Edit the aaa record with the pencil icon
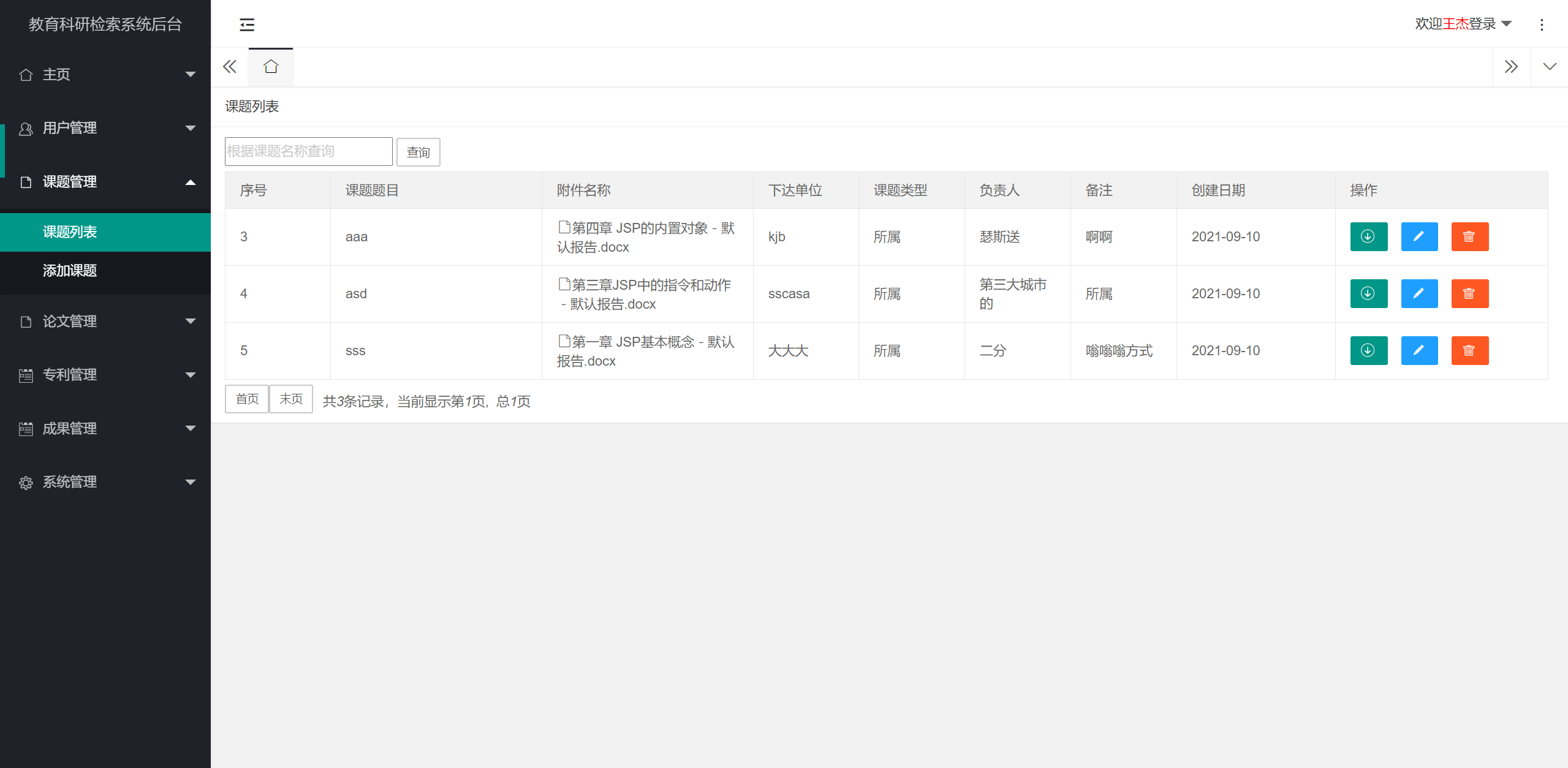Screen dimensions: 1568x768 click(x=1419, y=236)
